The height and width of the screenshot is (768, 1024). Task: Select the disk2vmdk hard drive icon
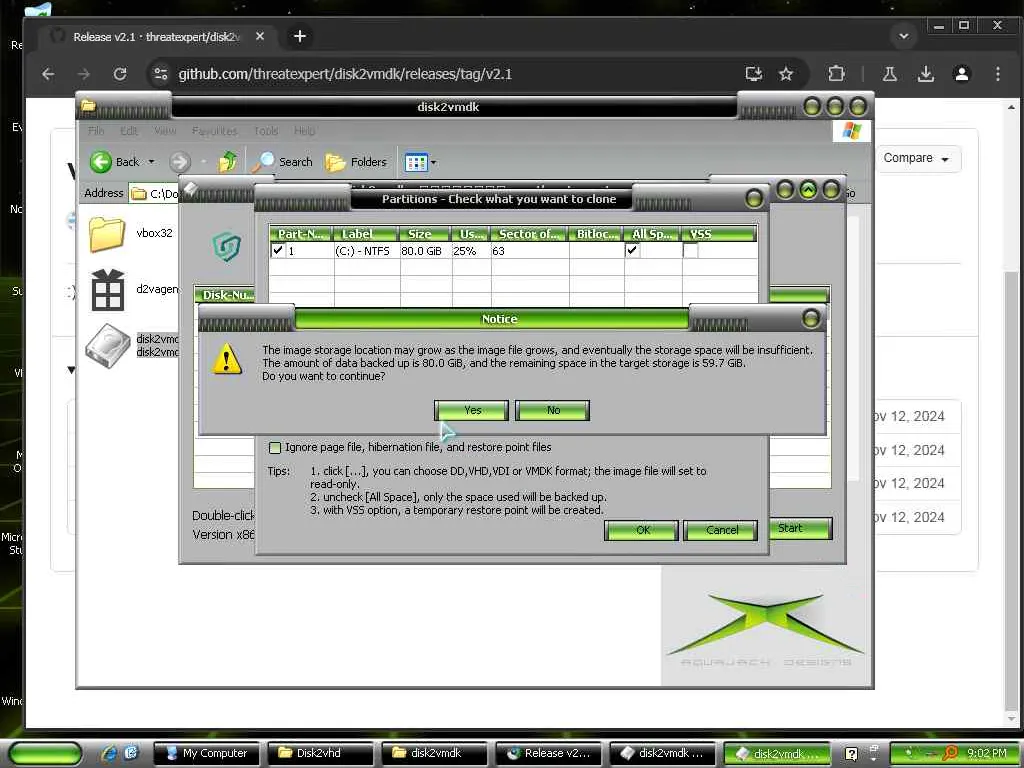pyautogui.click(x=108, y=345)
